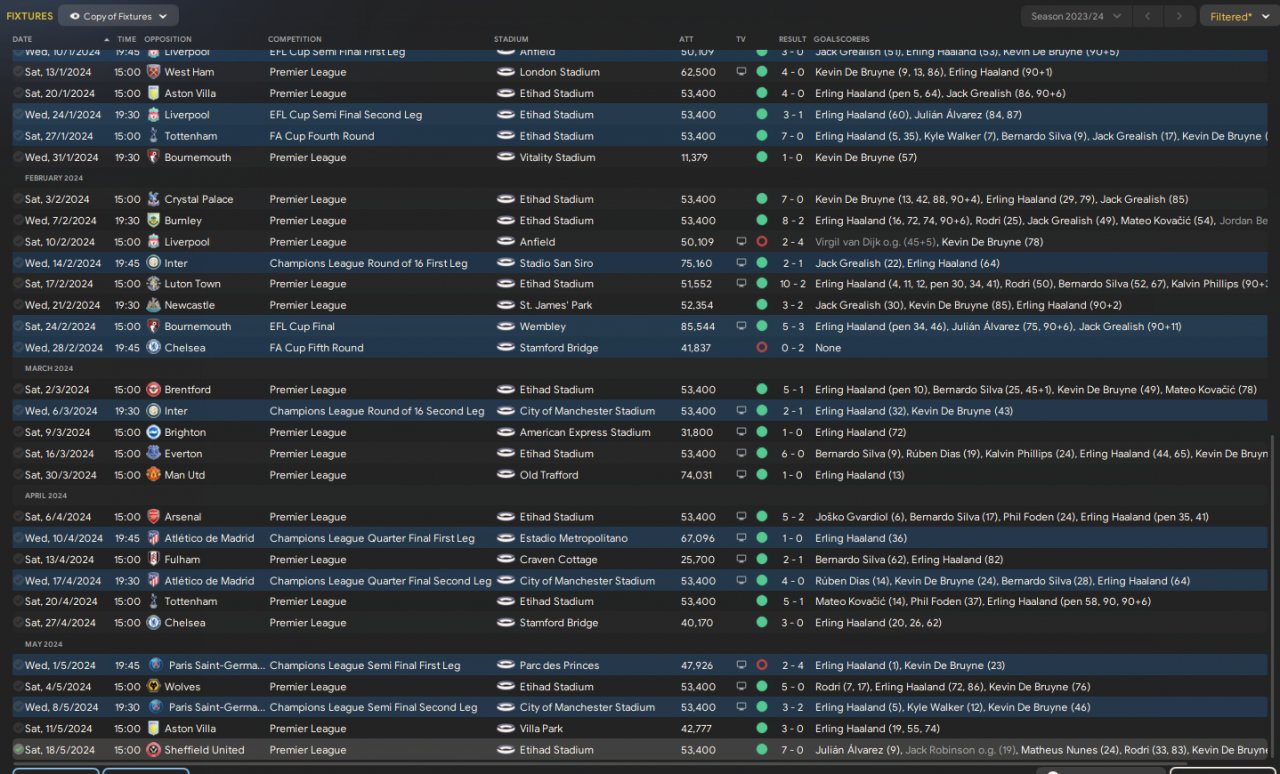Open the American Express Stadium link
1280x774 pixels.
pos(585,432)
